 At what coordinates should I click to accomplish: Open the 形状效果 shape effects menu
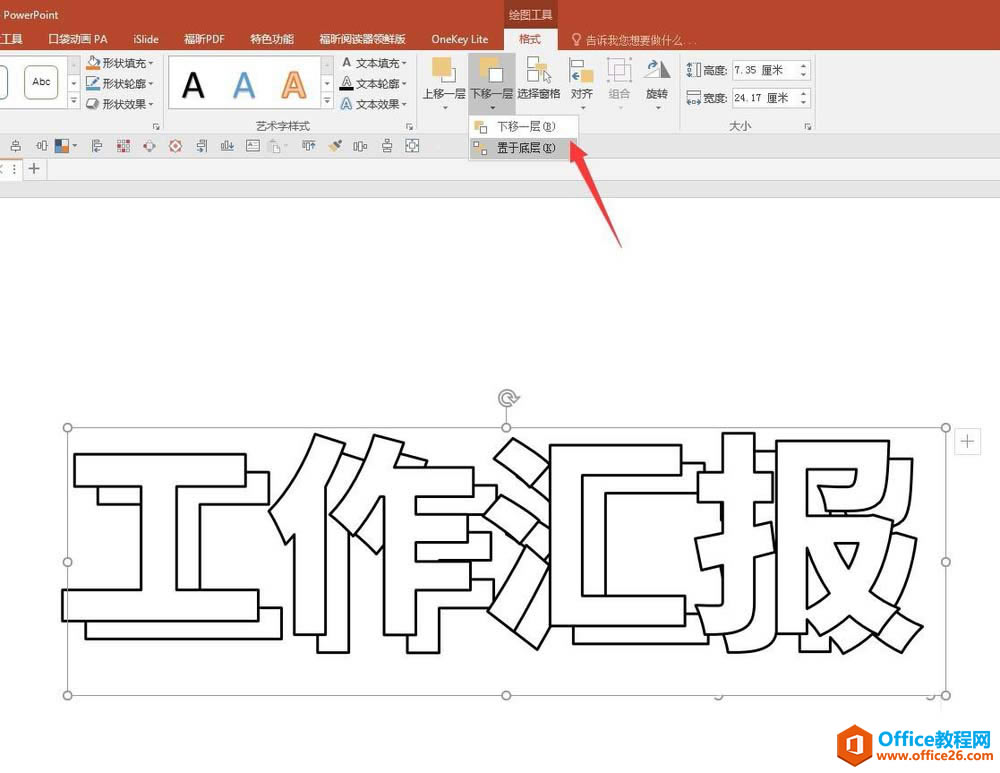[x=120, y=103]
